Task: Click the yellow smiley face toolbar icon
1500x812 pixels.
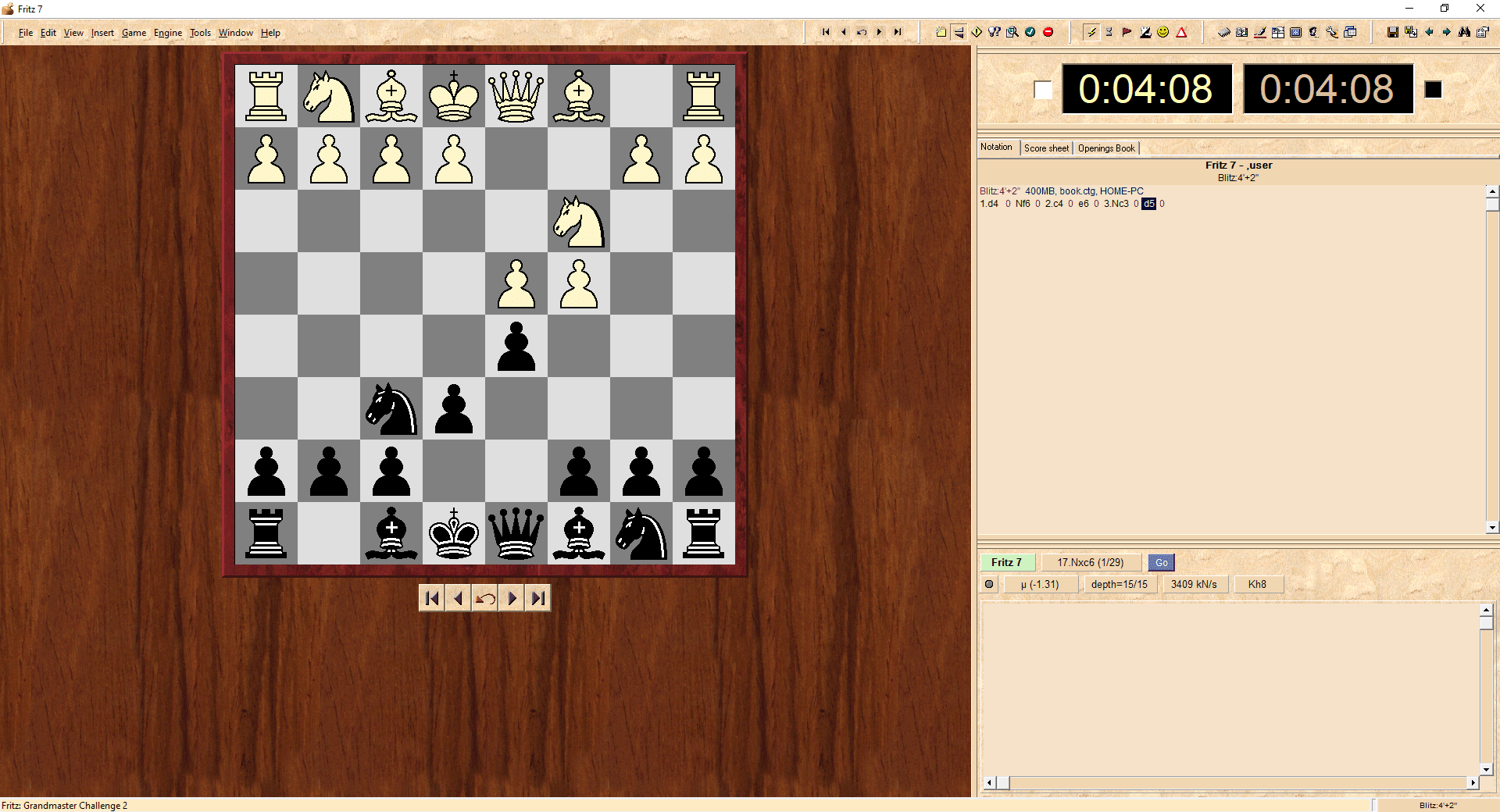Action: (1163, 32)
